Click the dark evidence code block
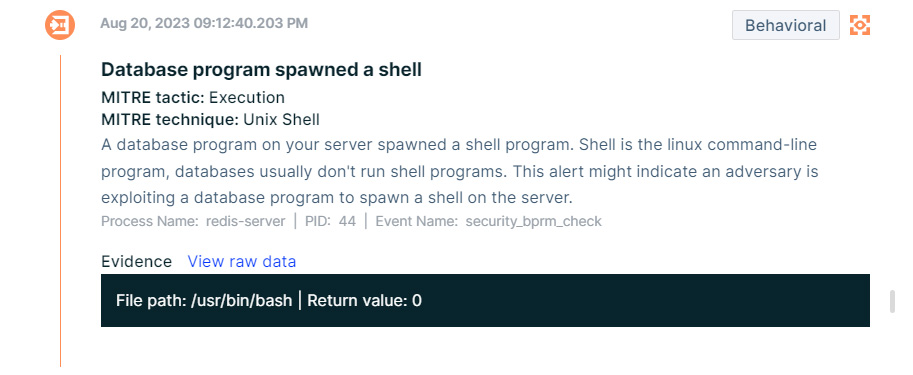Viewport: 913px width, 375px height. 485,300
